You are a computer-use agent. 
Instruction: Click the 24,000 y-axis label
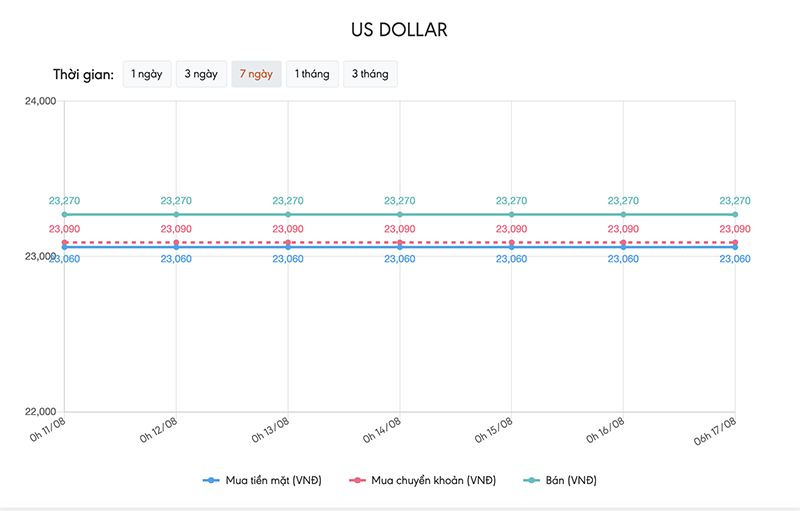pyautogui.click(x=40, y=101)
